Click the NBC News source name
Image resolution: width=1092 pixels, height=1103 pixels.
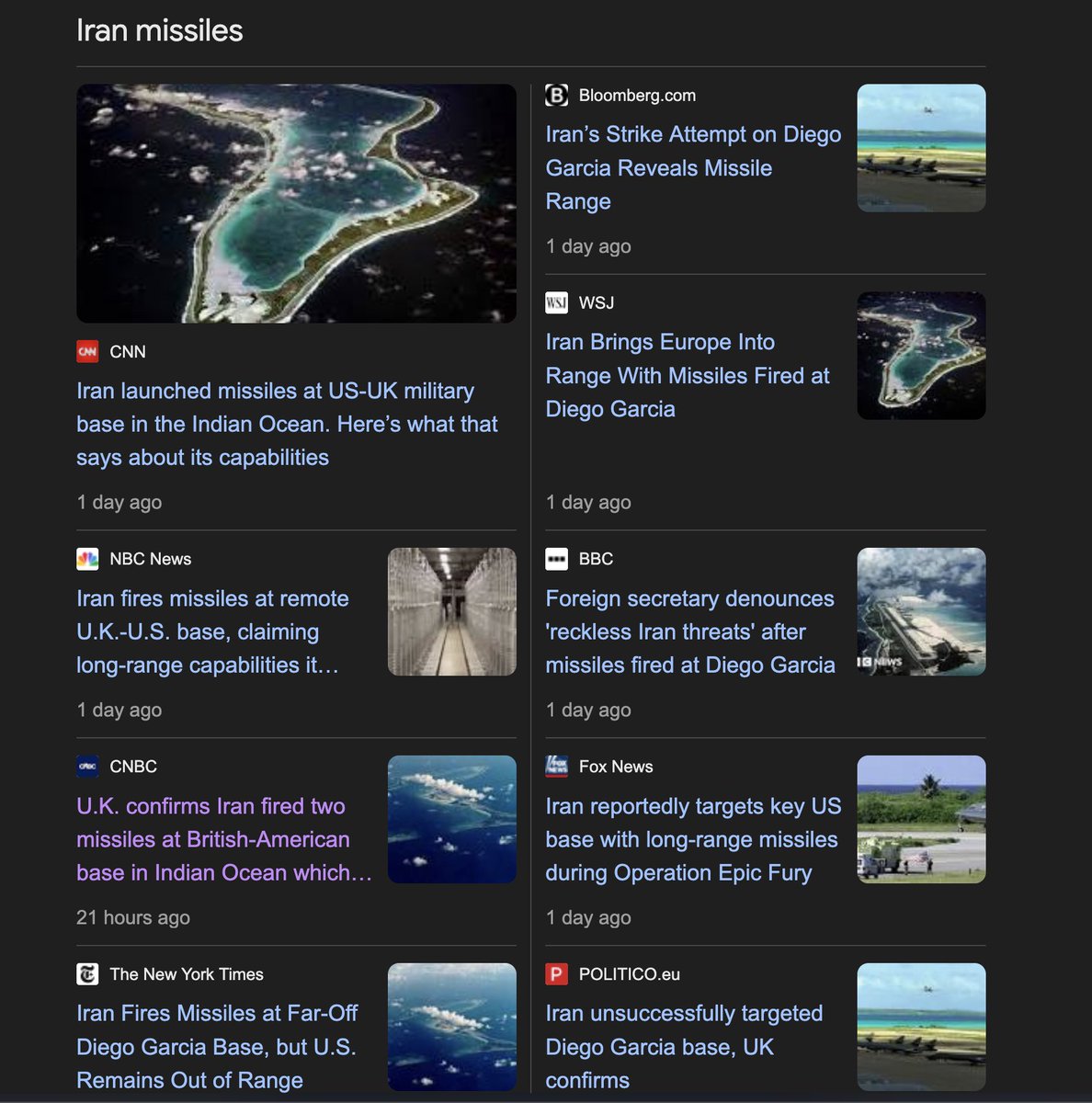point(151,559)
